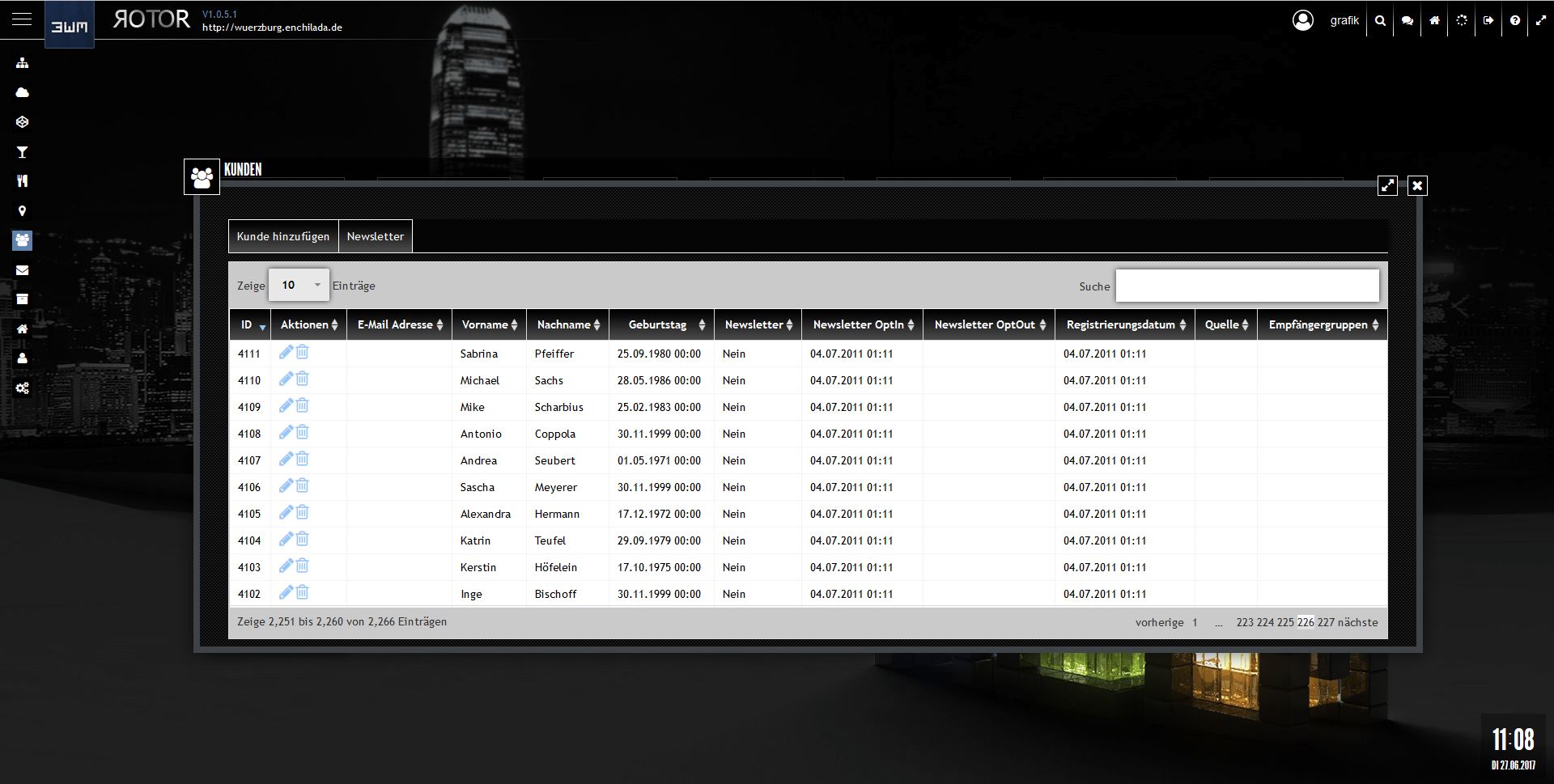Go to nächste page
This screenshot has width=1554, height=784.
[x=1357, y=622]
